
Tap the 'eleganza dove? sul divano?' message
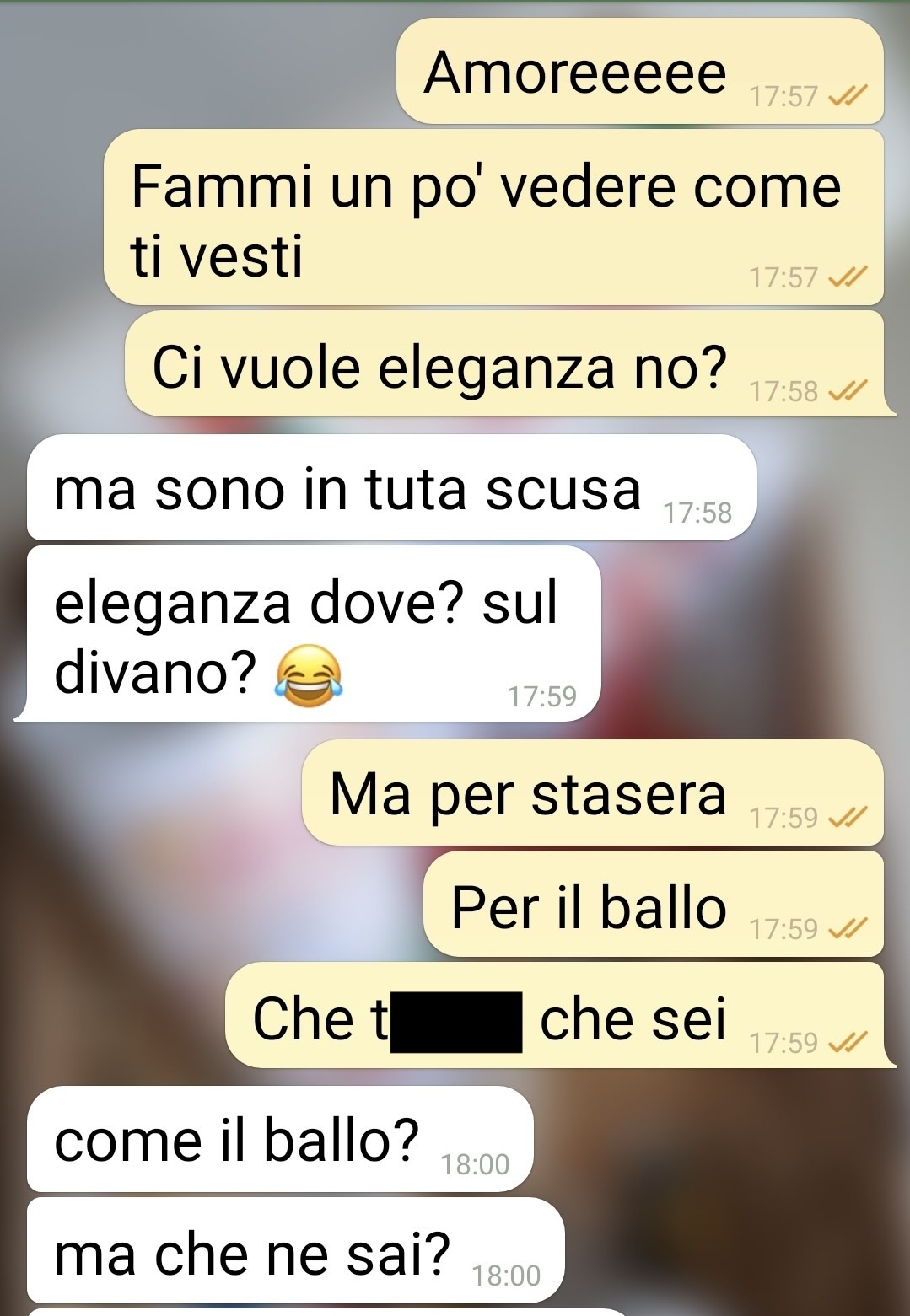310,633
